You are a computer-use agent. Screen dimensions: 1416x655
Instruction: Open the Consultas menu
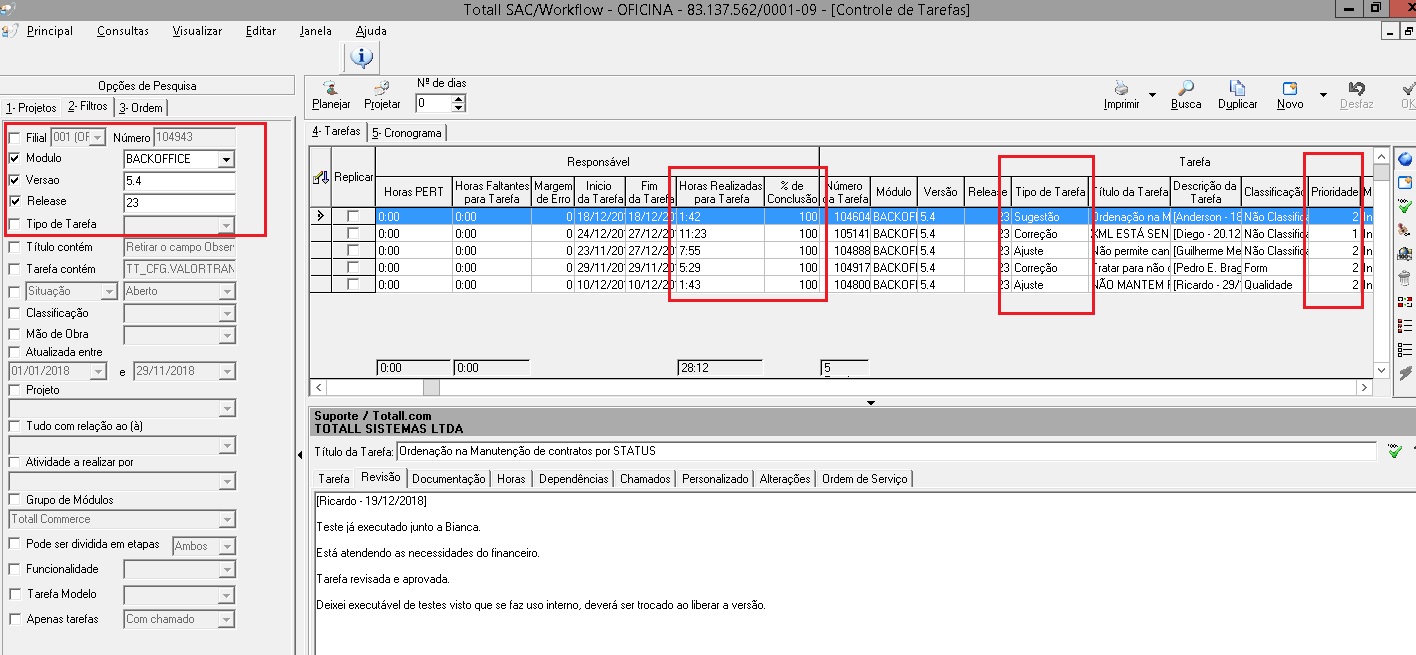123,31
